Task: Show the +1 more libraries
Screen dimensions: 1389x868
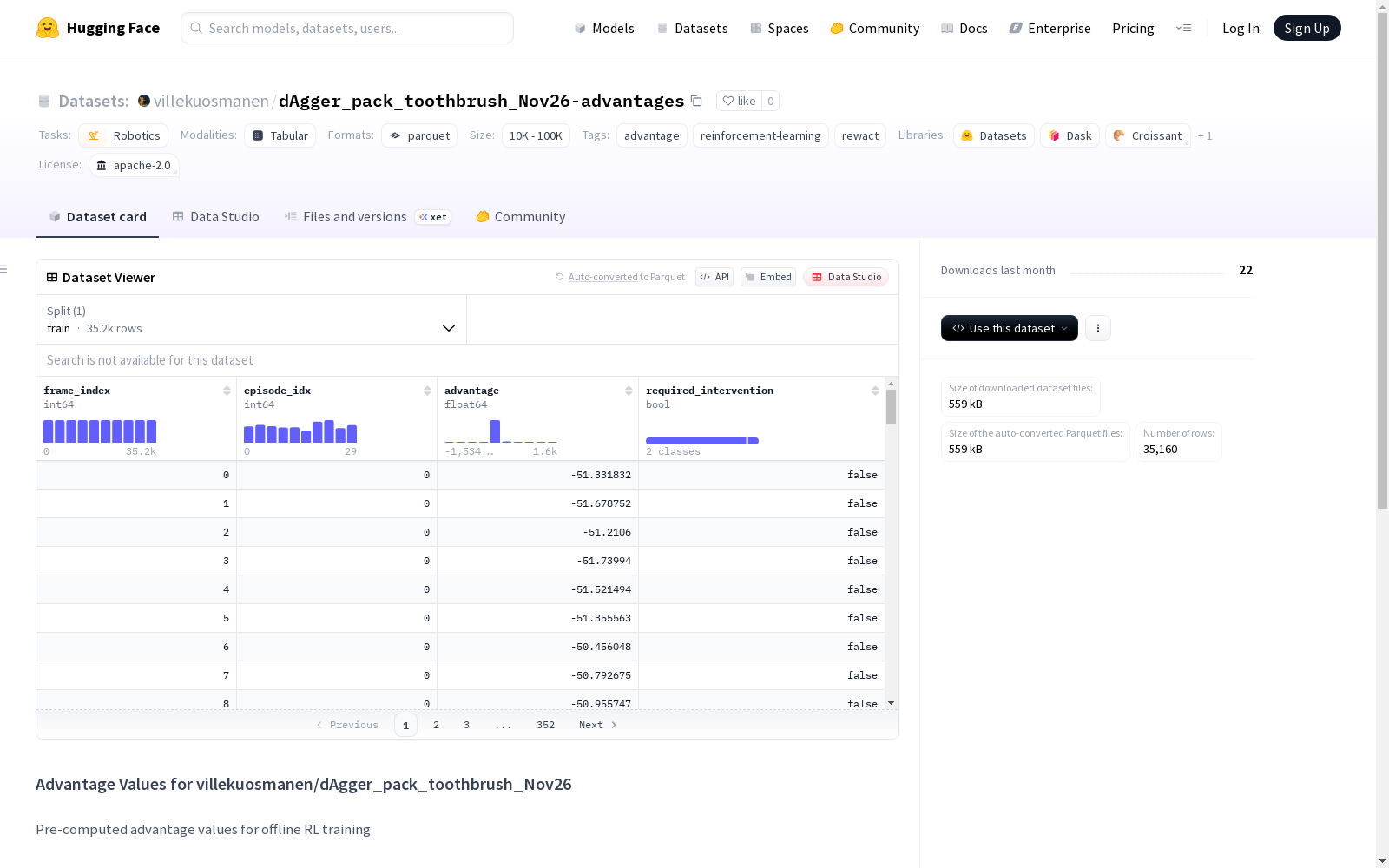Action: coord(1205,135)
